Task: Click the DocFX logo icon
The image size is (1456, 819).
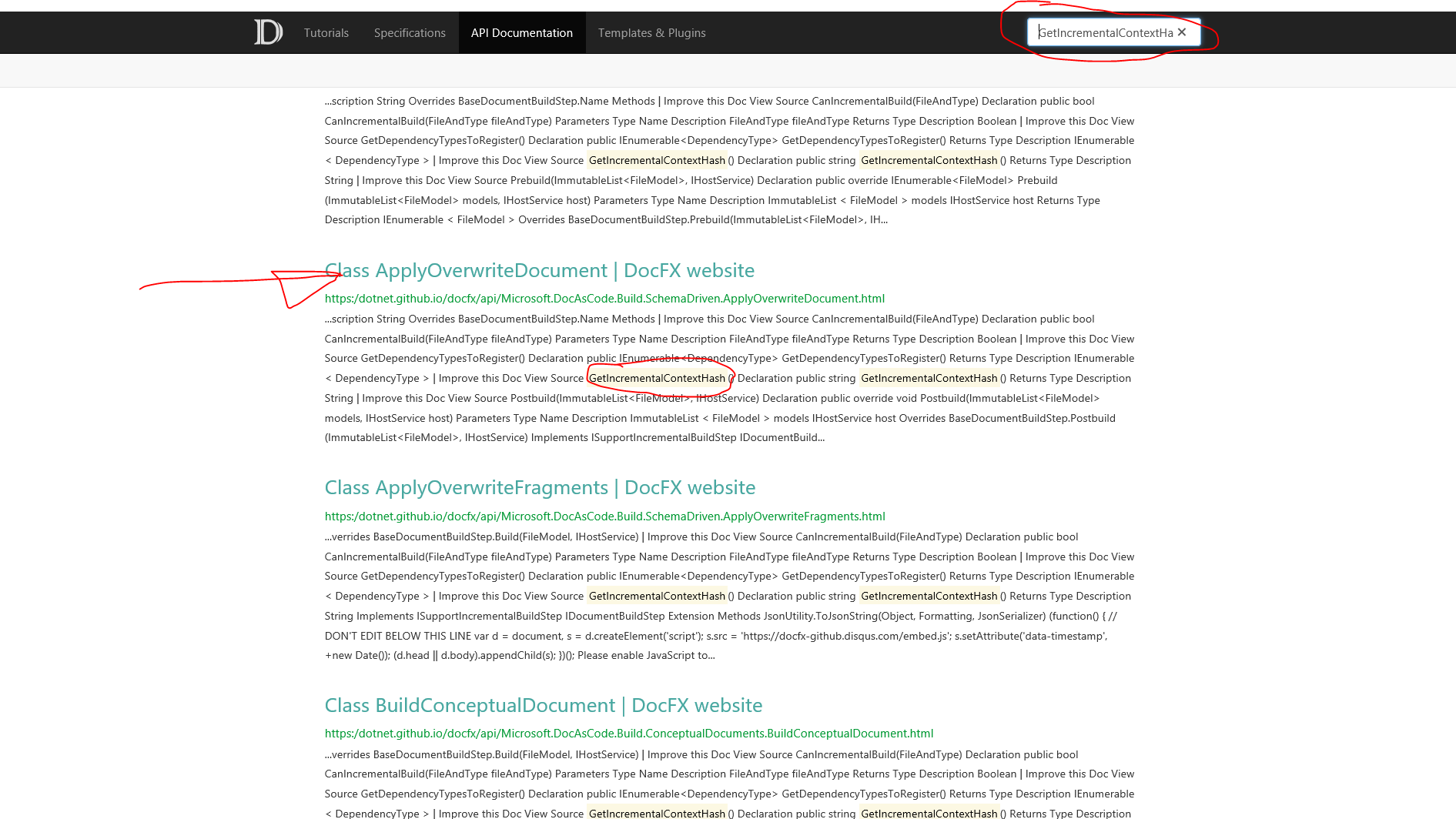Action: pos(269,32)
